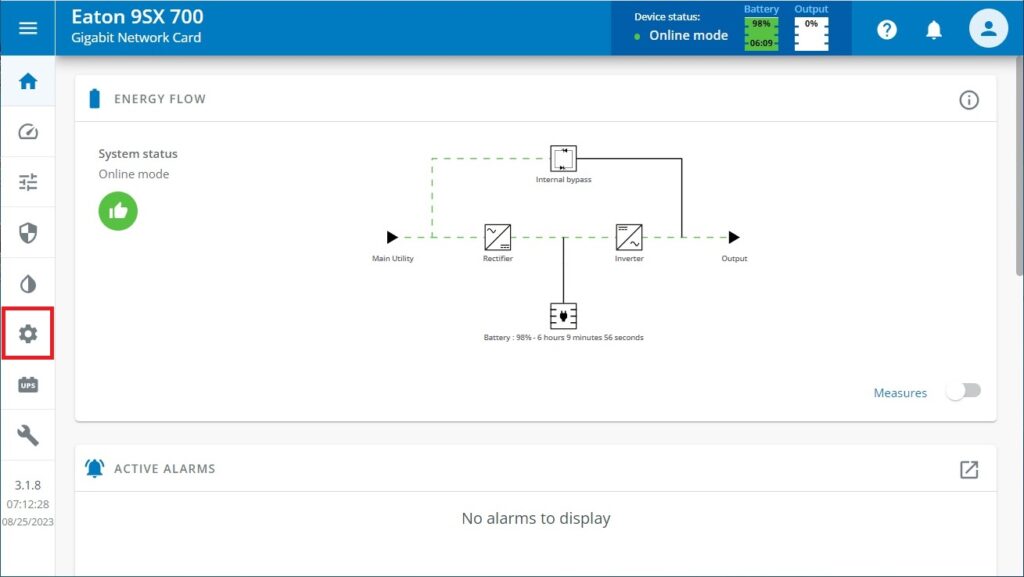Open the hamburger navigation menu
Viewport: 1024px width, 577px height.
coord(28,28)
